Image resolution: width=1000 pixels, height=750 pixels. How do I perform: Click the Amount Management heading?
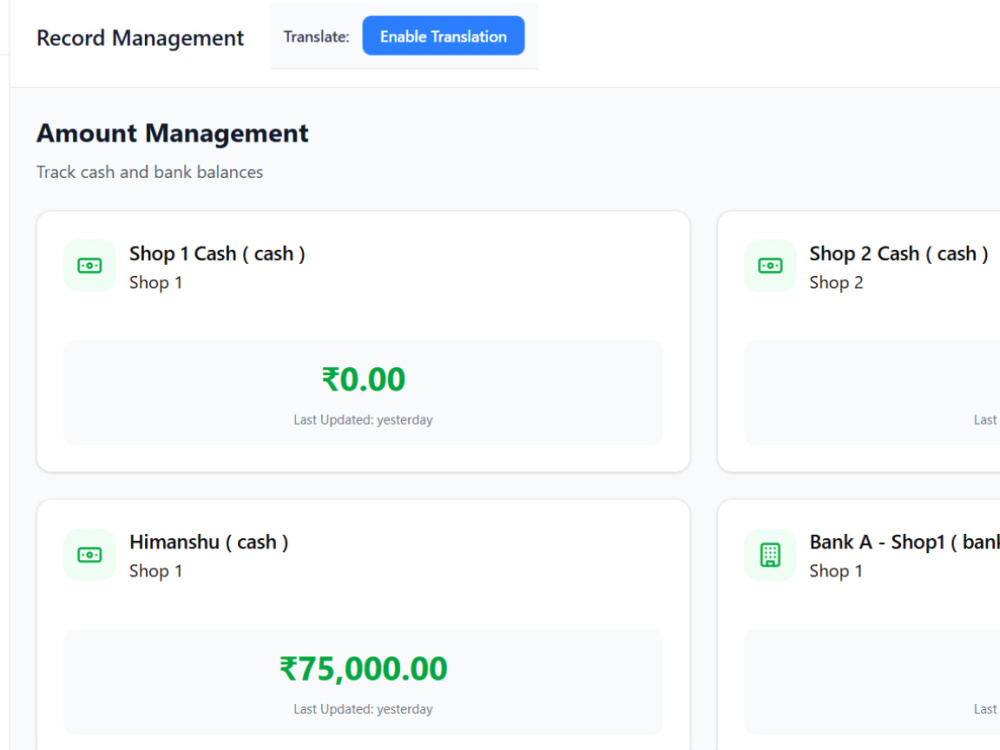point(172,133)
